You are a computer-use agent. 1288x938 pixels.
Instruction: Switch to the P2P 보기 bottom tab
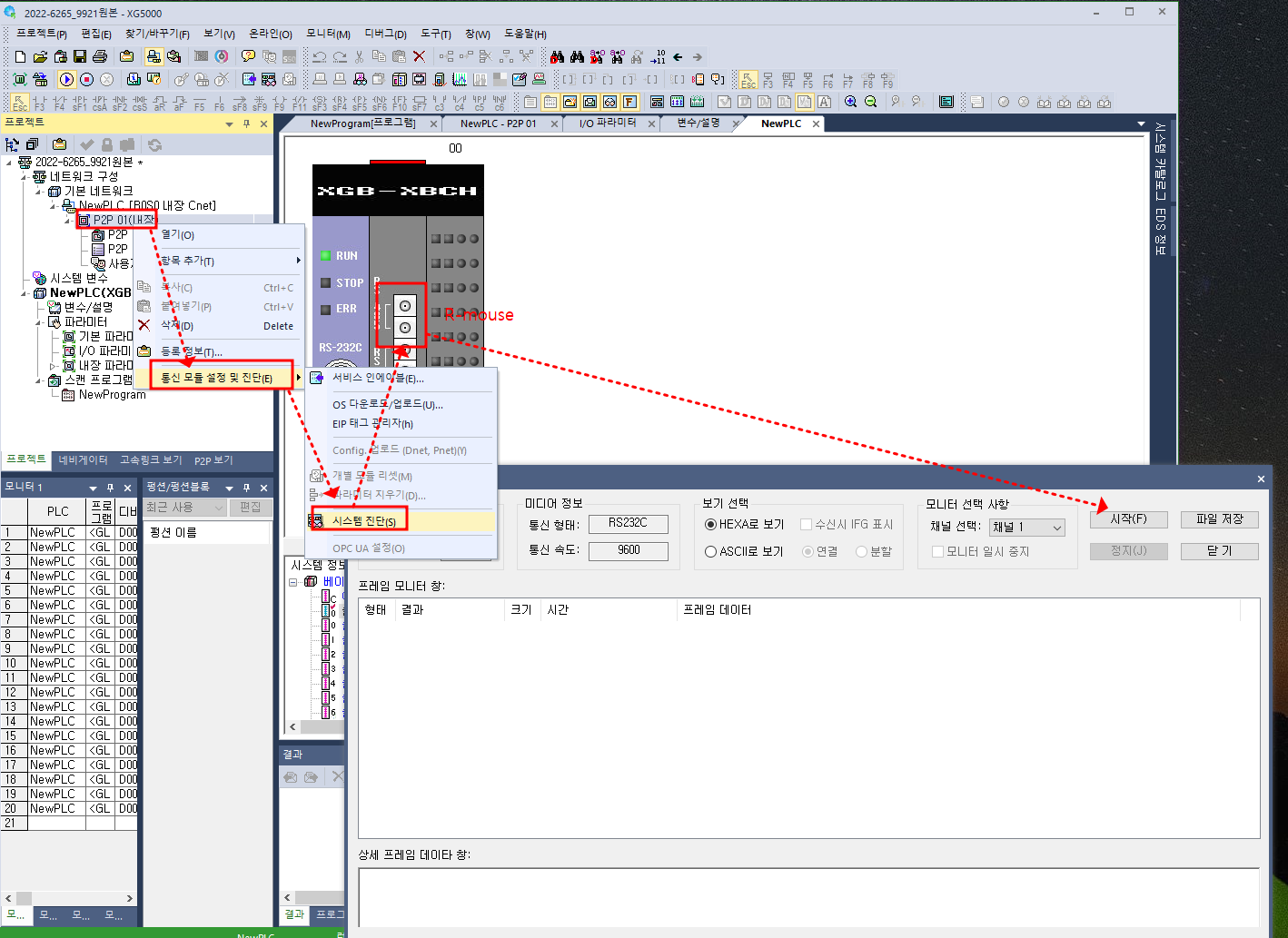[213, 460]
